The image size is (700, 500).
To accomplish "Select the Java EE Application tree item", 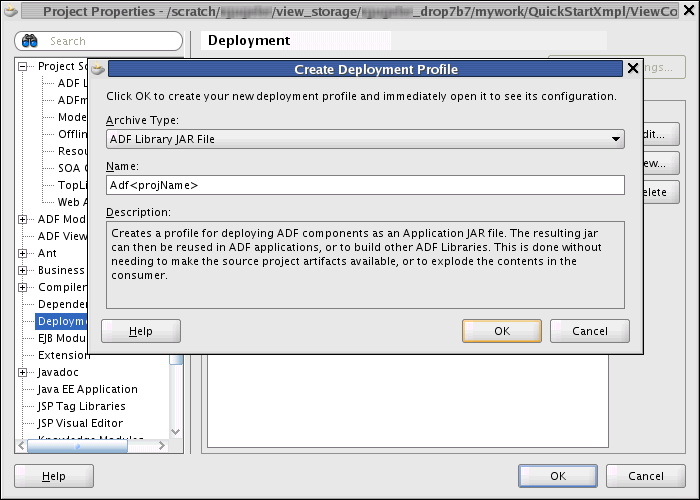I will tap(88, 389).
